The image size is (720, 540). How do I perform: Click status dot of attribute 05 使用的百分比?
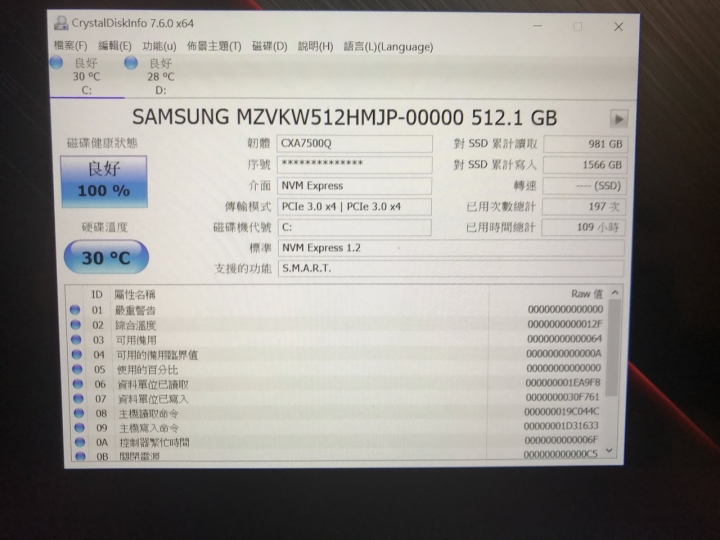[x=77, y=369]
